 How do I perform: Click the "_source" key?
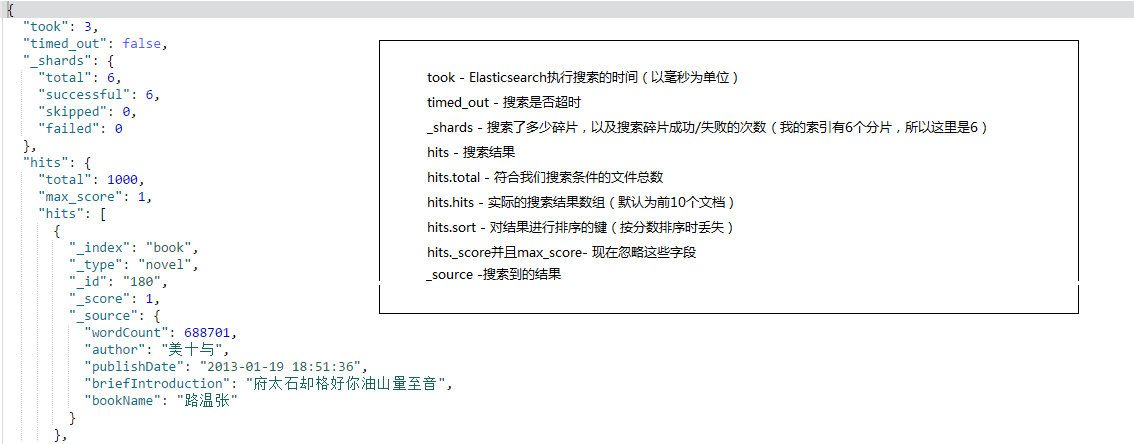(102, 315)
